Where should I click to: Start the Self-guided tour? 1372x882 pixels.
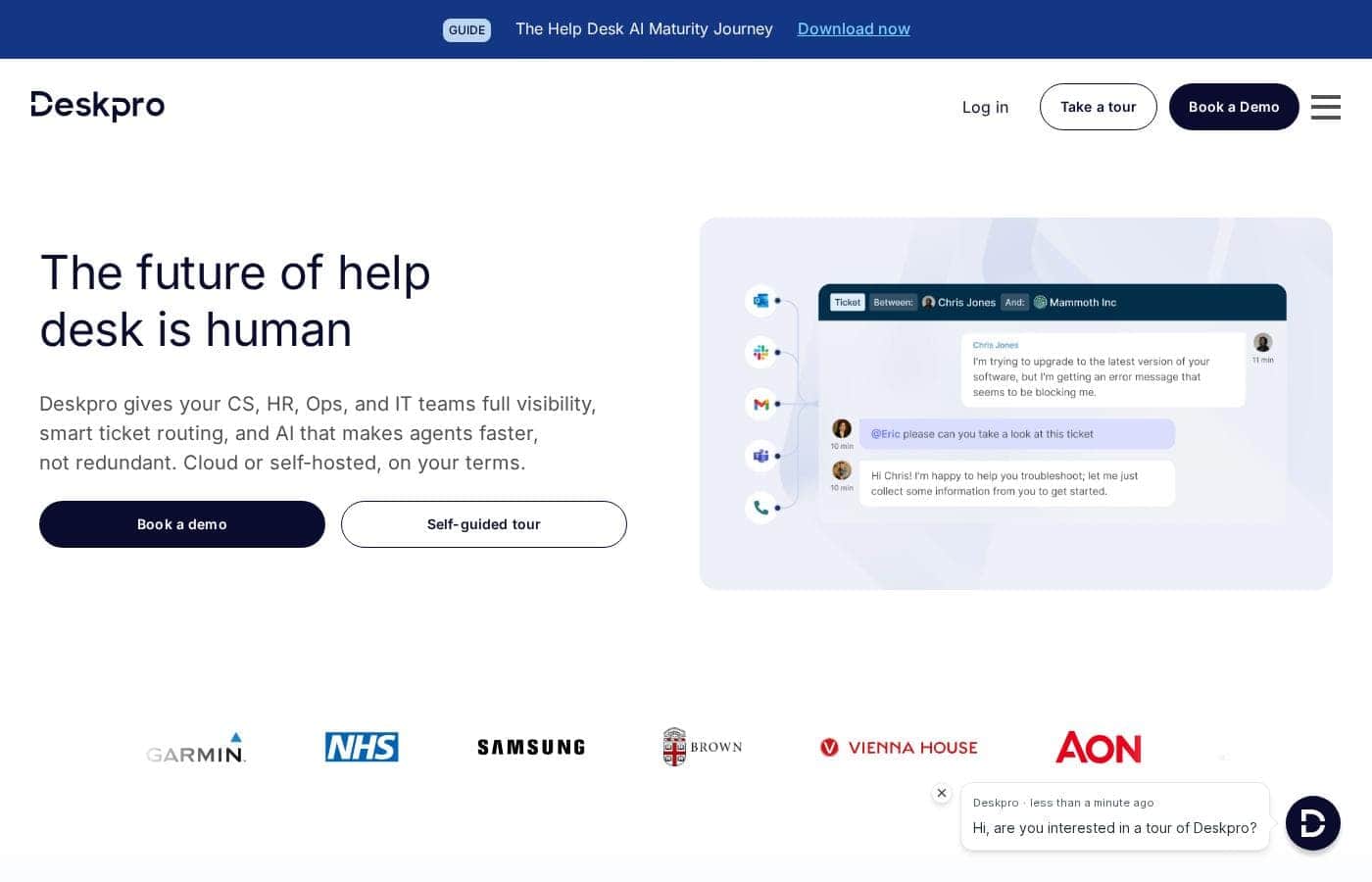click(484, 524)
